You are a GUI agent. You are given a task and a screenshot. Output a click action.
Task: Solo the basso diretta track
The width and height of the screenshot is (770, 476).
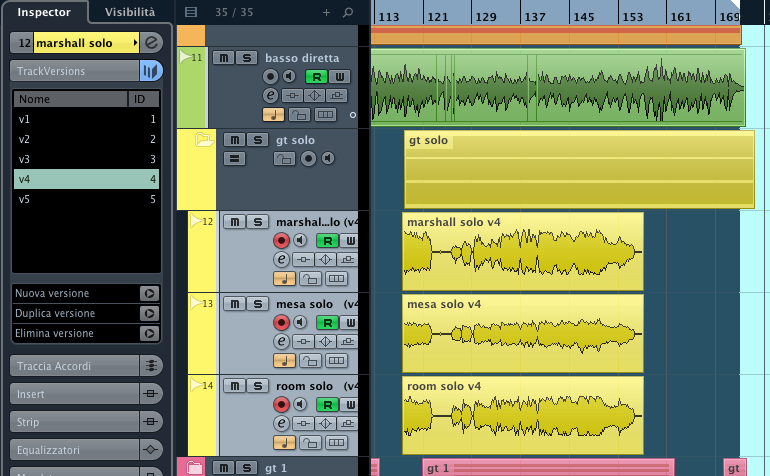coord(247,58)
